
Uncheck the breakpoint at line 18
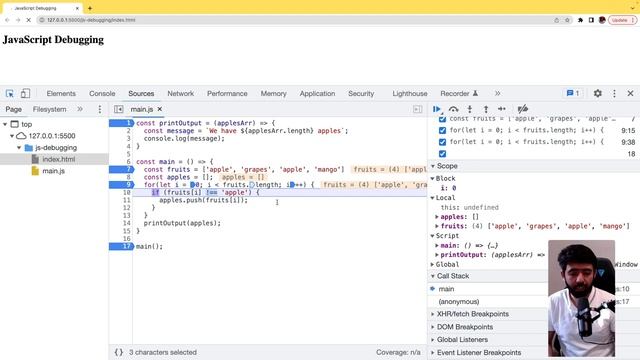[442, 154]
